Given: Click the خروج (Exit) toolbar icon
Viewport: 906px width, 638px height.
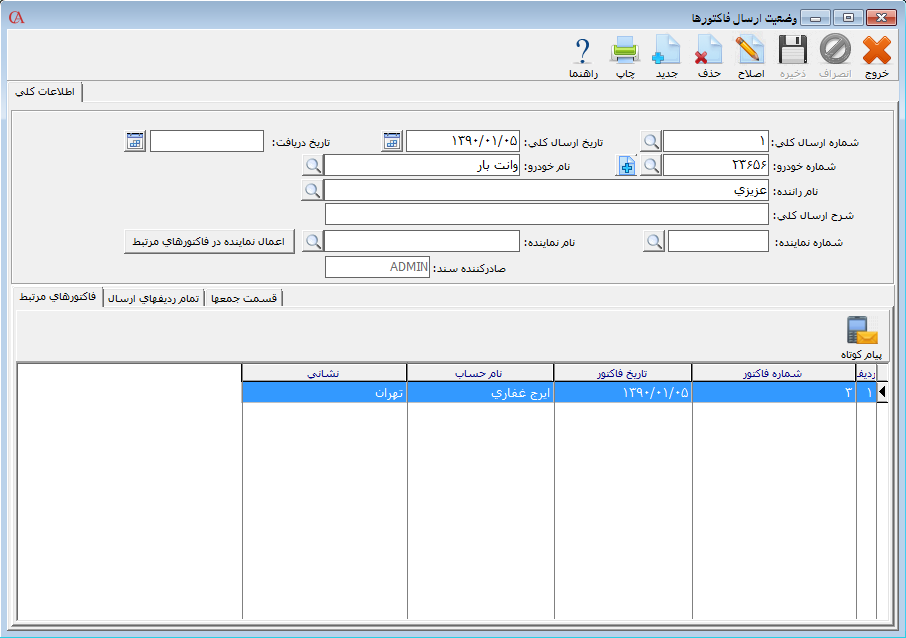Looking at the screenshot, I should click(x=876, y=50).
